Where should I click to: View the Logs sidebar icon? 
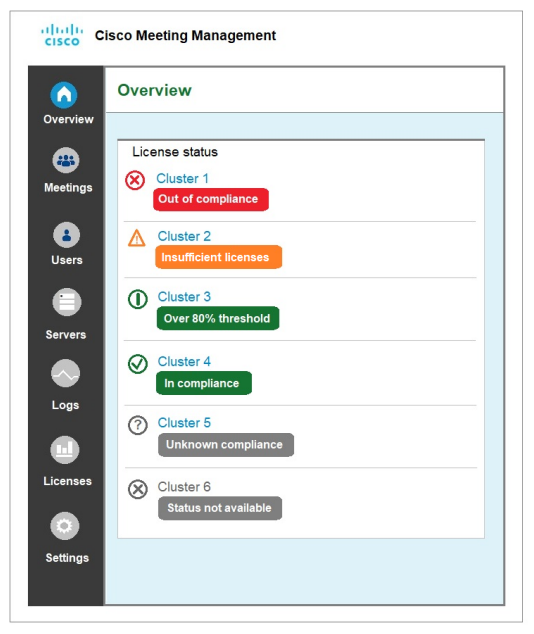(x=65, y=373)
